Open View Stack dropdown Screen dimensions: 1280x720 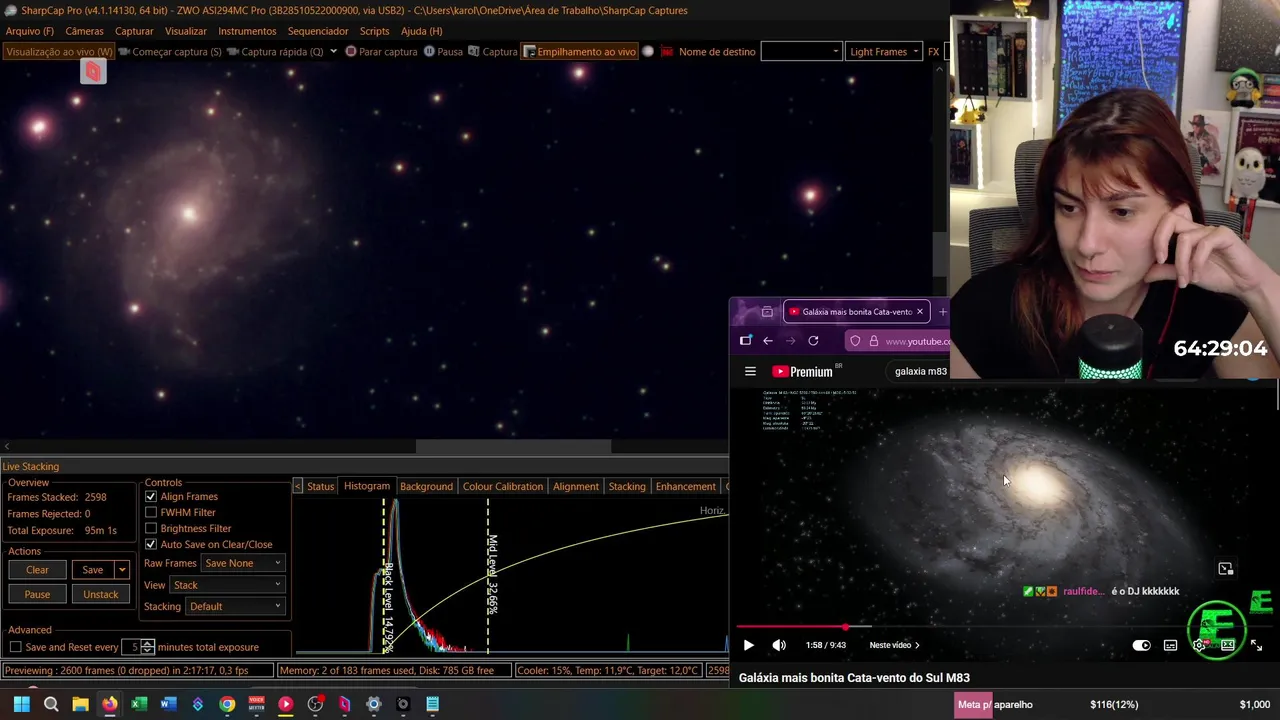pyautogui.click(x=227, y=585)
